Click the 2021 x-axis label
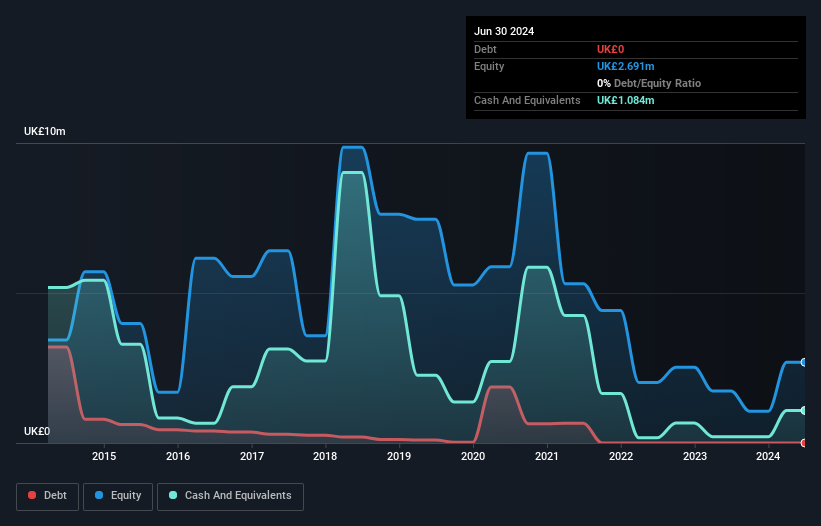Image resolution: width=821 pixels, height=526 pixels. [x=547, y=456]
